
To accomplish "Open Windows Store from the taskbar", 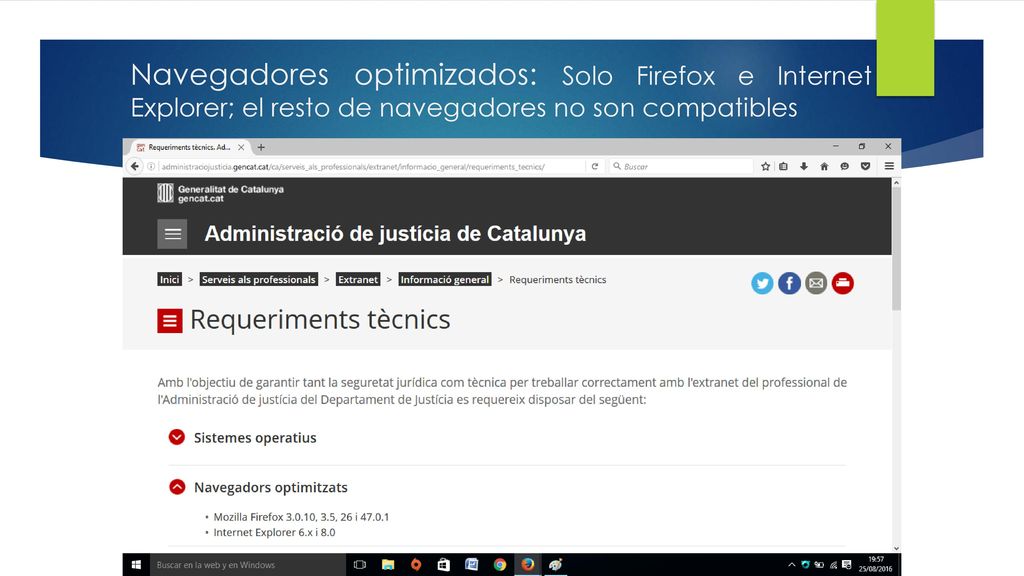I will (443, 565).
